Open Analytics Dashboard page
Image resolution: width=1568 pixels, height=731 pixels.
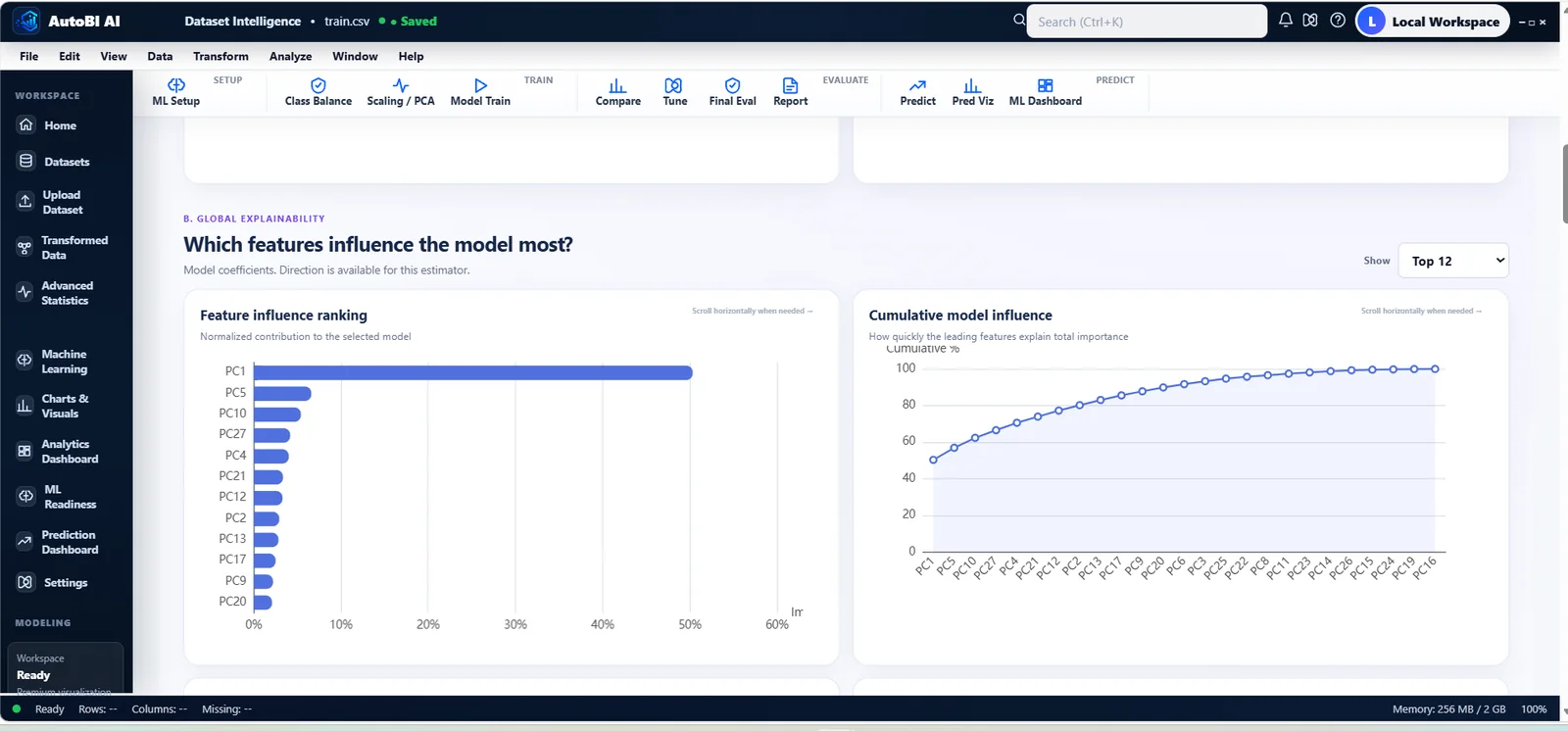66,452
